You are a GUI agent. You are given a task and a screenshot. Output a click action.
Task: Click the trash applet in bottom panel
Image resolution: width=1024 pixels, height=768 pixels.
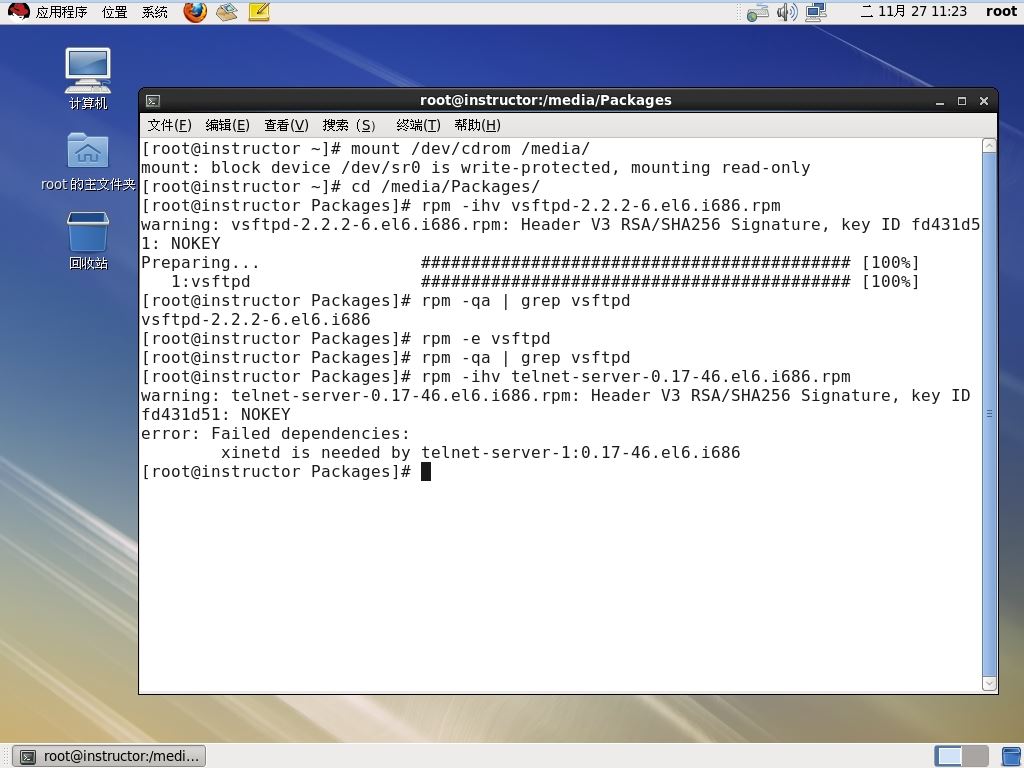1012,756
